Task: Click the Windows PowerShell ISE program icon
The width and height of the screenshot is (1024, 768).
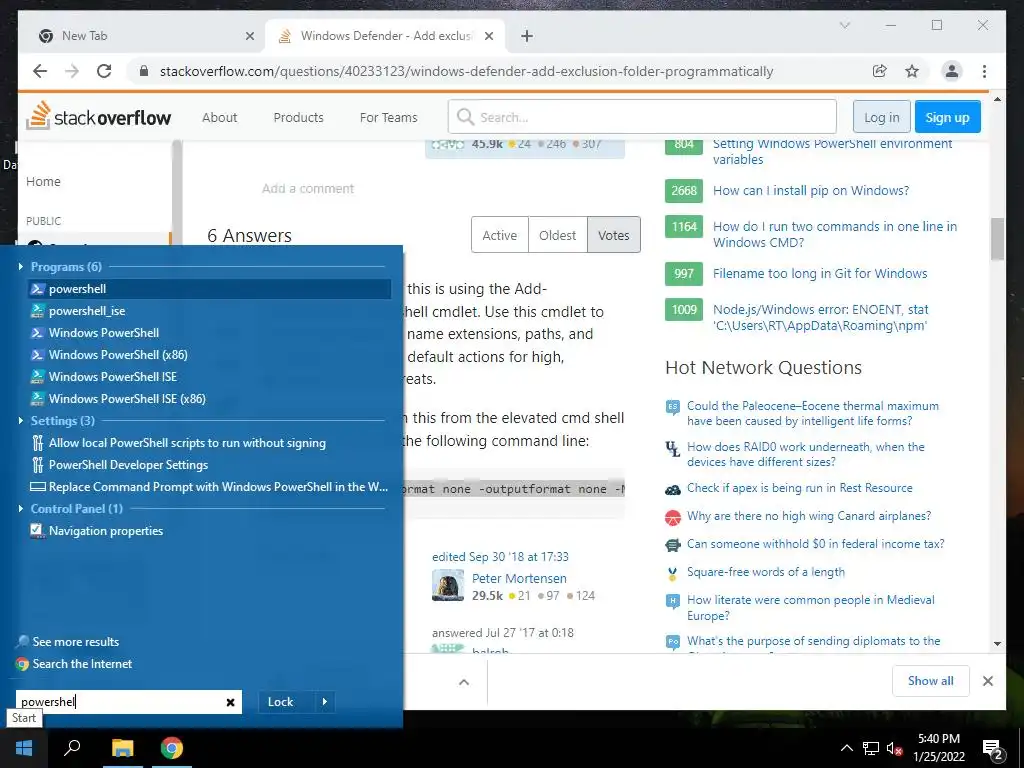Action: (38, 377)
